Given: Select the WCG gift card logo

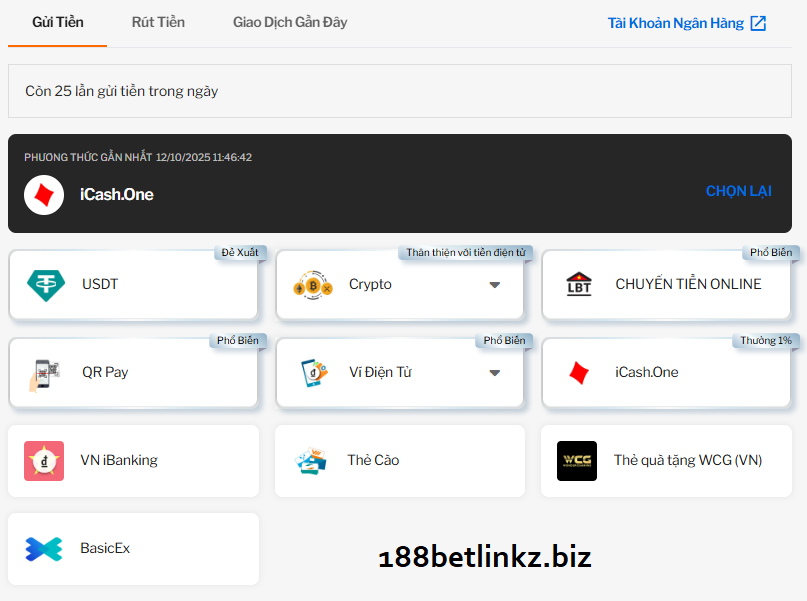Looking at the screenshot, I should [577, 461].
